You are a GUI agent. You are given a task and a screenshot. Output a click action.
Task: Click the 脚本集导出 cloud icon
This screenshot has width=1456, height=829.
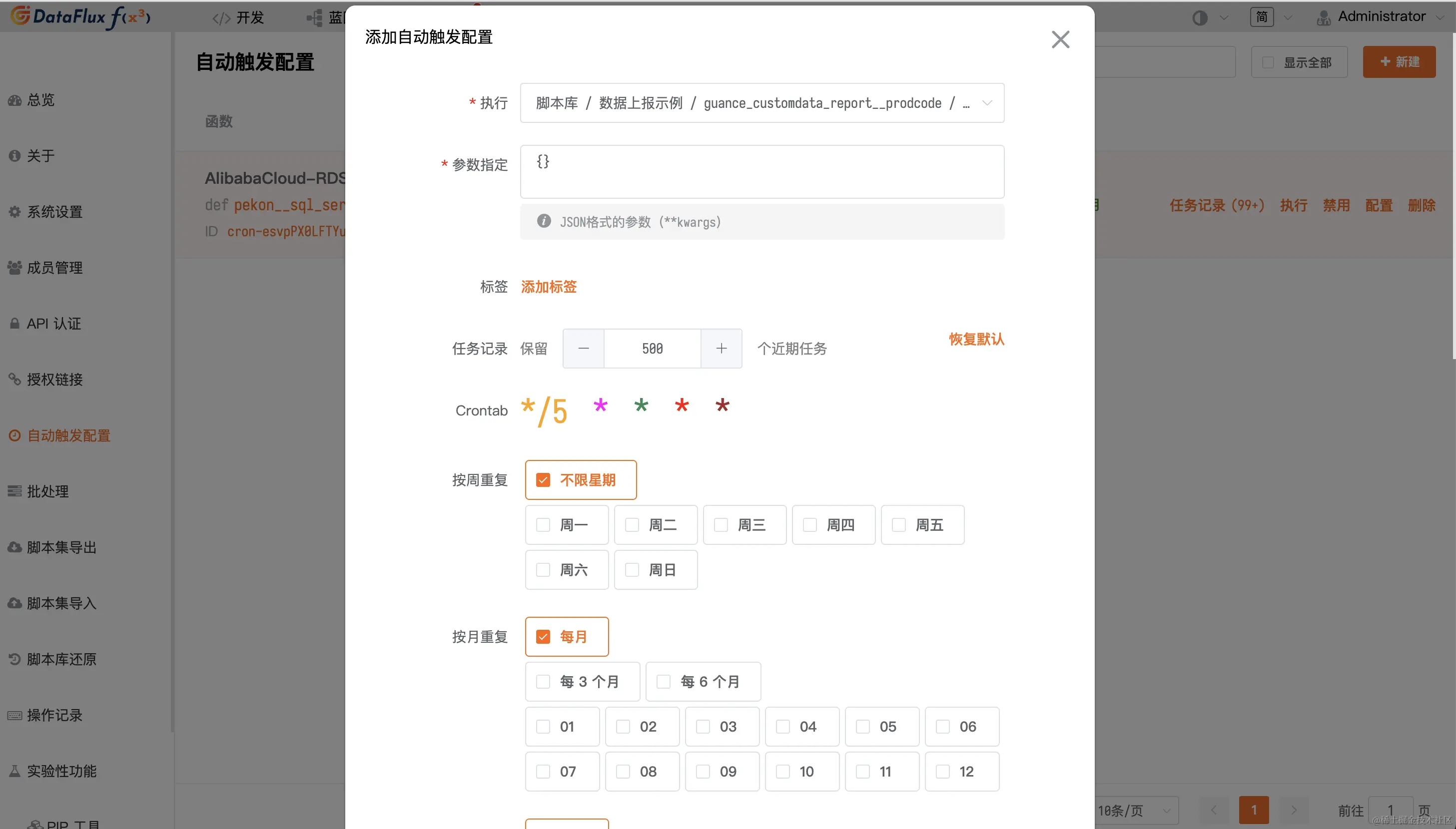coord(14,547)
